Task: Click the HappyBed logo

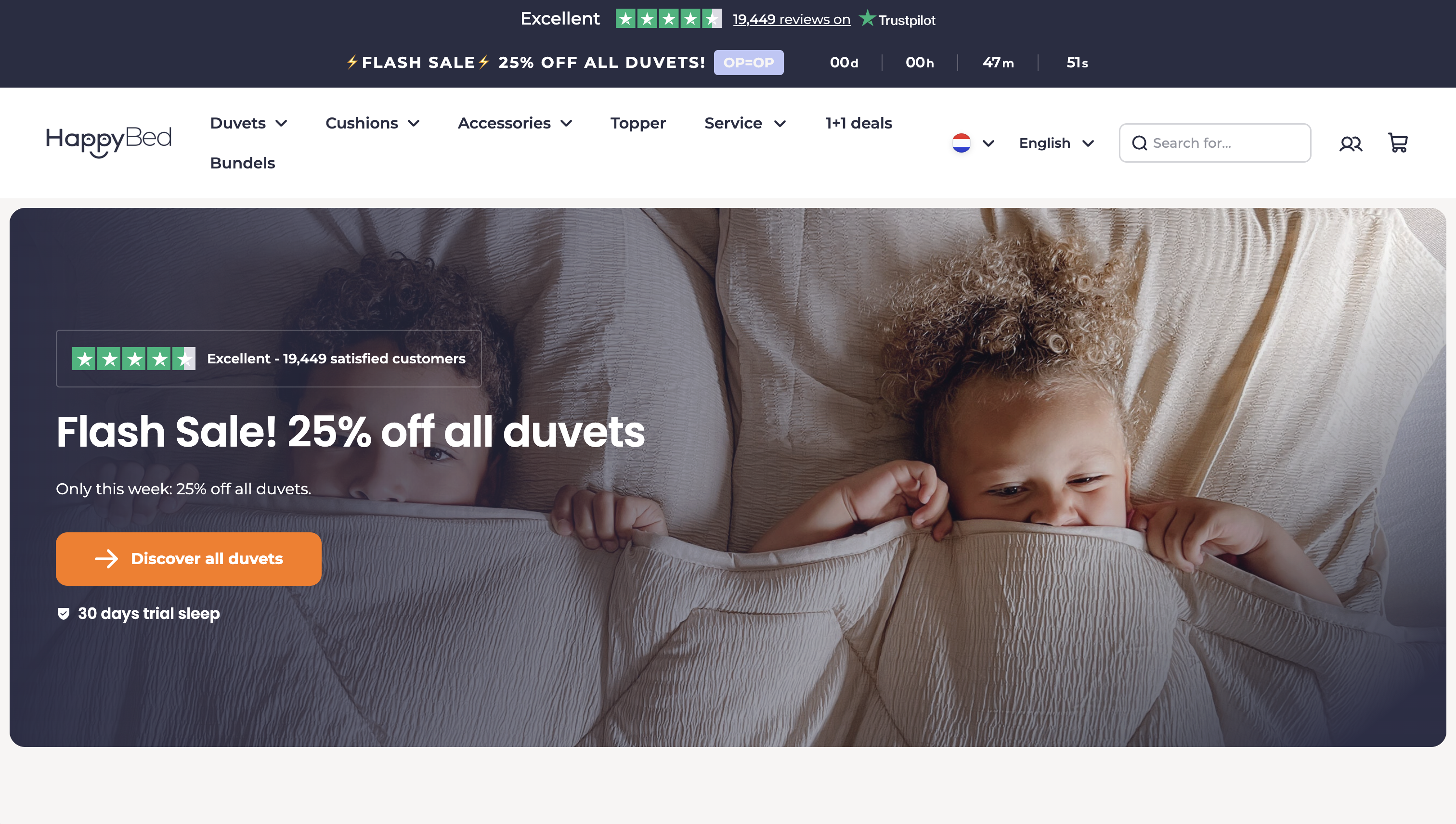Action: pyautogui.click(x=109, y=141)
